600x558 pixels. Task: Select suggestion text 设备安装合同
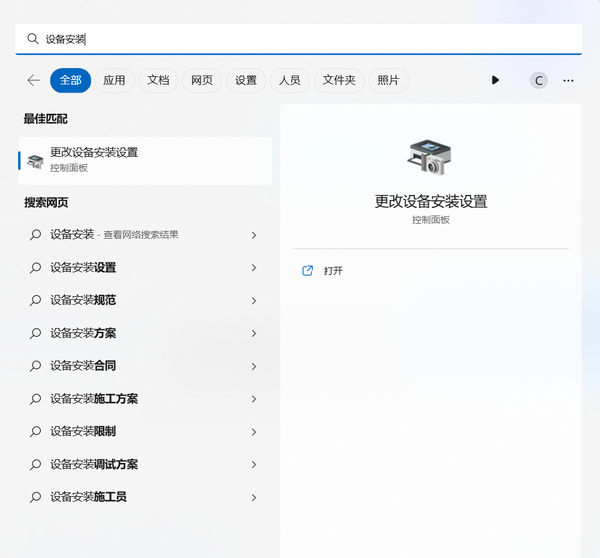pos(83,366)
